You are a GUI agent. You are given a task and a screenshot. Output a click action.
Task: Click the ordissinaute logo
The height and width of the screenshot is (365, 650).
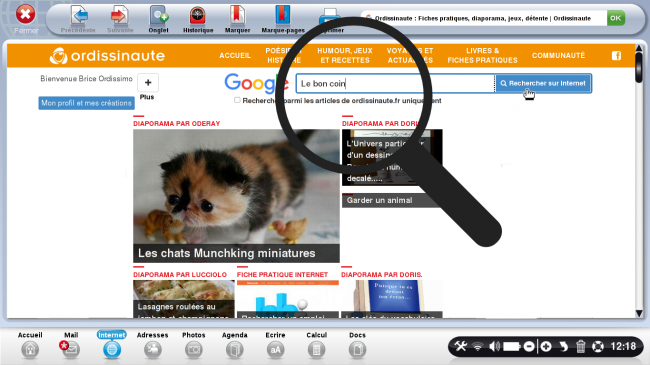point(107,56)
